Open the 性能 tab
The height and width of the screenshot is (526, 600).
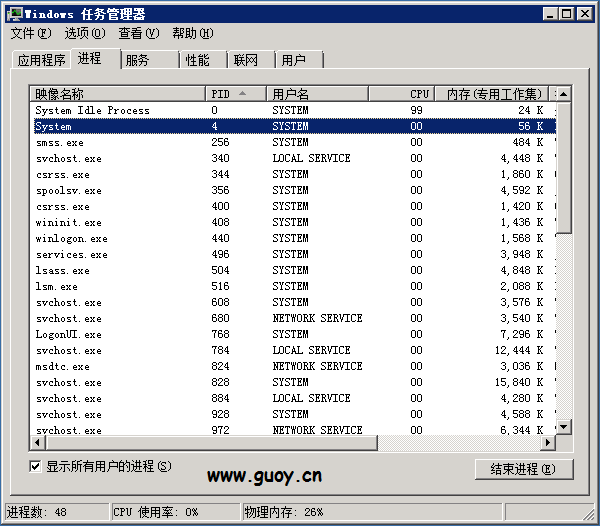click(x=204, y=60)
